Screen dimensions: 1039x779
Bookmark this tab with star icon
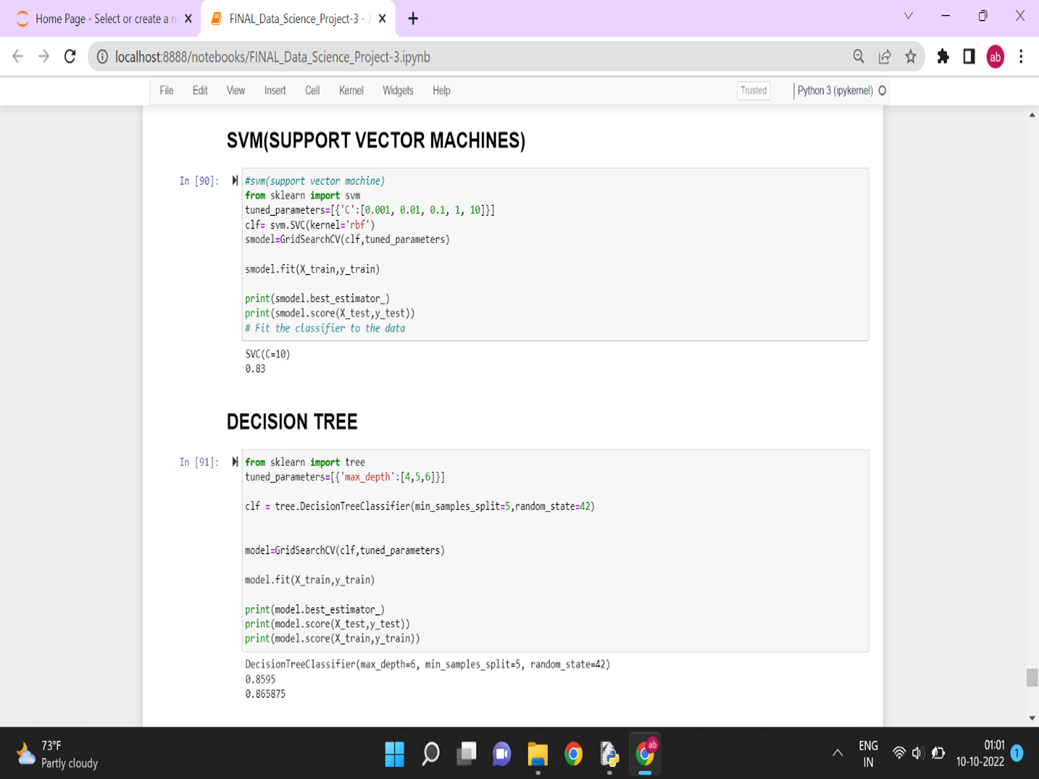coord(911,57)
